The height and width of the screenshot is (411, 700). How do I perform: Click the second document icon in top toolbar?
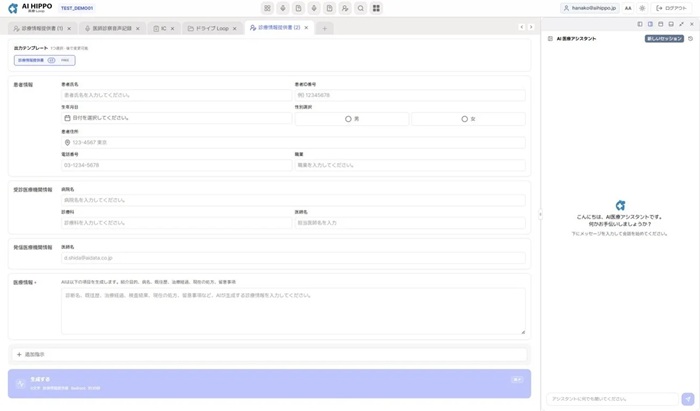tap(329, 8)
